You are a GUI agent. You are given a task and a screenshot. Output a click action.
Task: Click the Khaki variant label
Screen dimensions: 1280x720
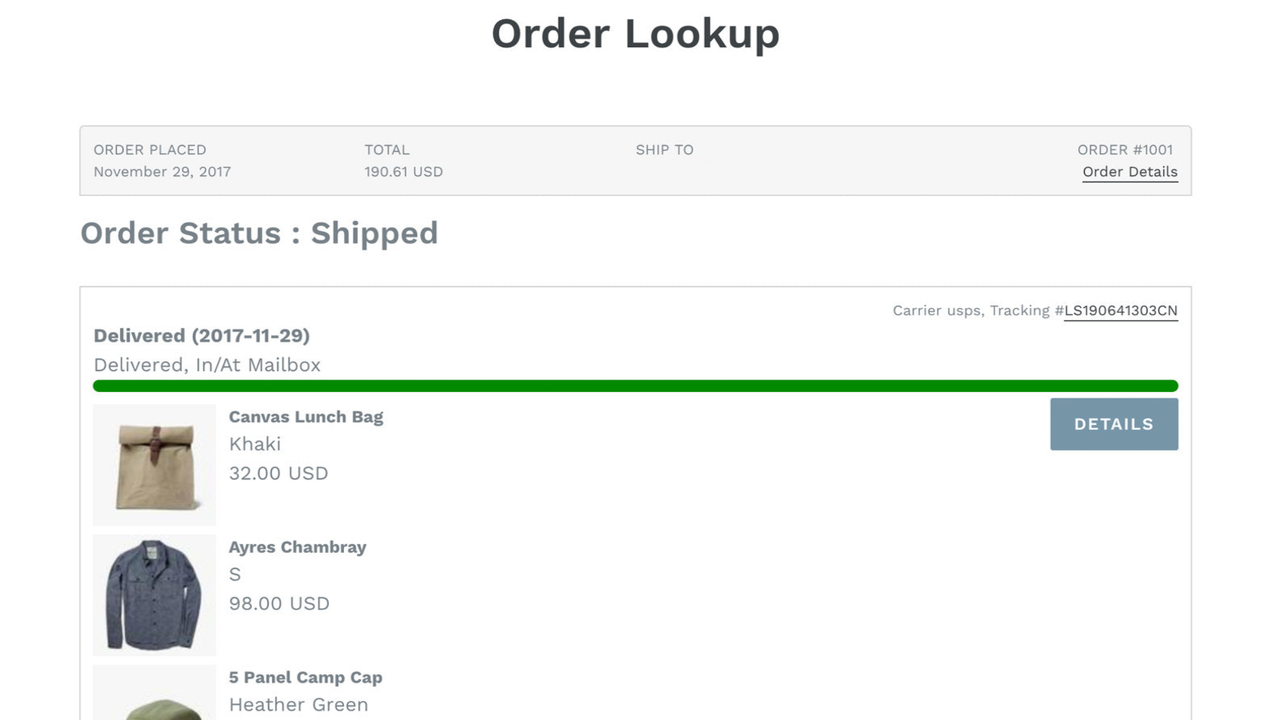pyautogui.click(x=255, y=444)
